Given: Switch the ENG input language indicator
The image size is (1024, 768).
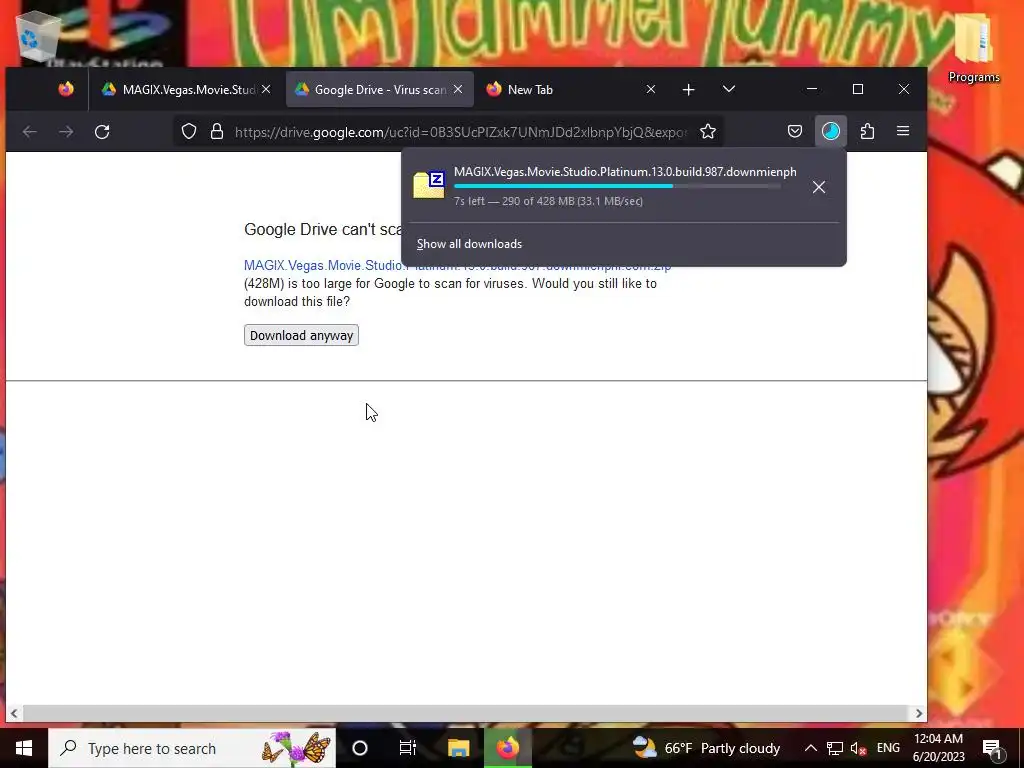Looking at the screenshot, I should 888,748.
